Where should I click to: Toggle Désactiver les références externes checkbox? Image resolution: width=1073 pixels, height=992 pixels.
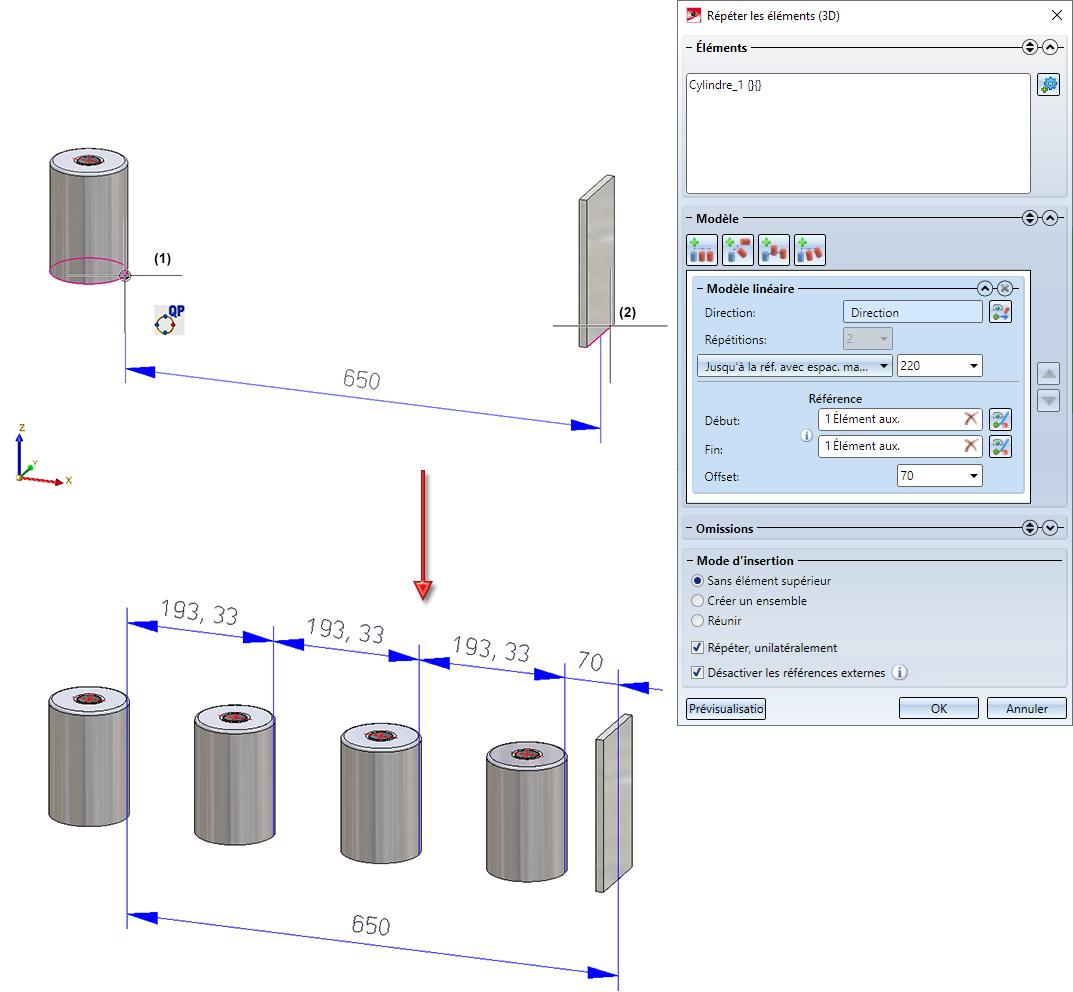tap(697, 673)
